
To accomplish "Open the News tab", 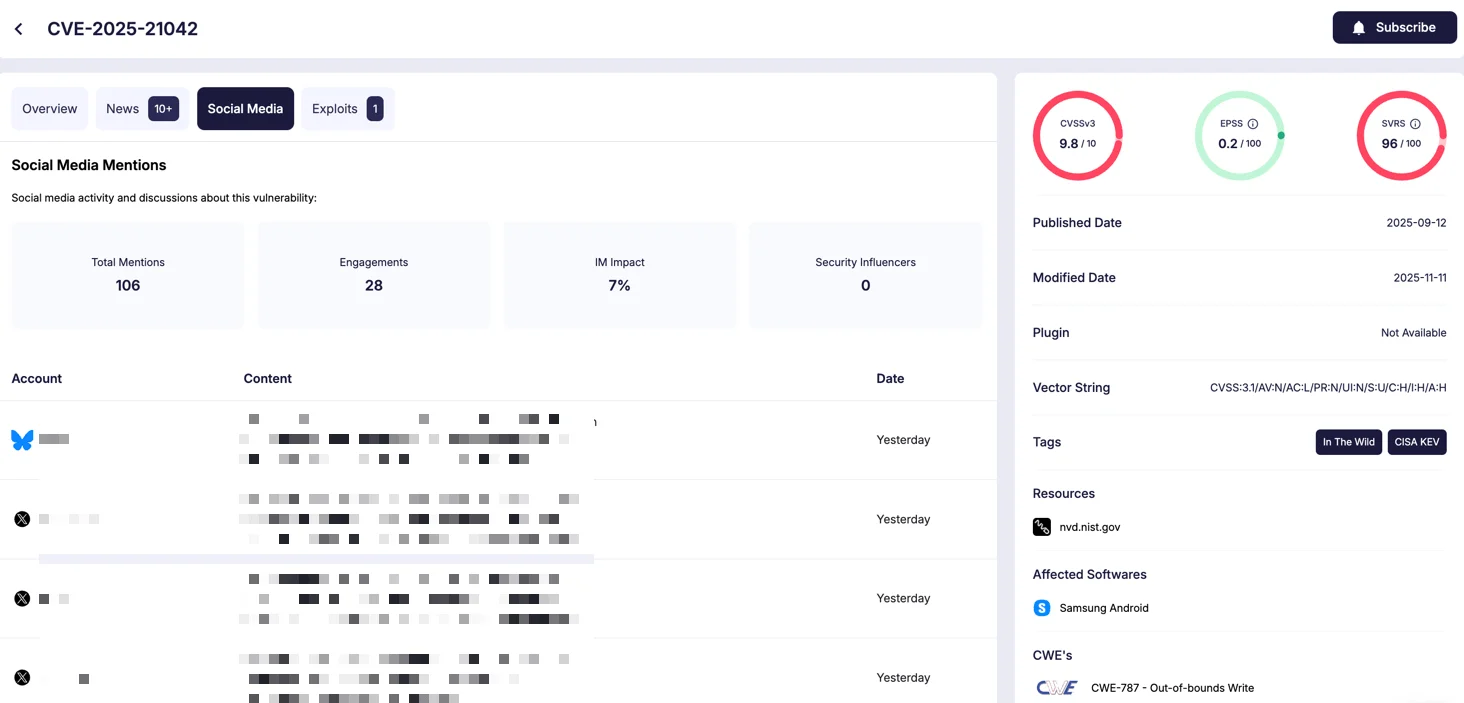I will tap(142, 109).
